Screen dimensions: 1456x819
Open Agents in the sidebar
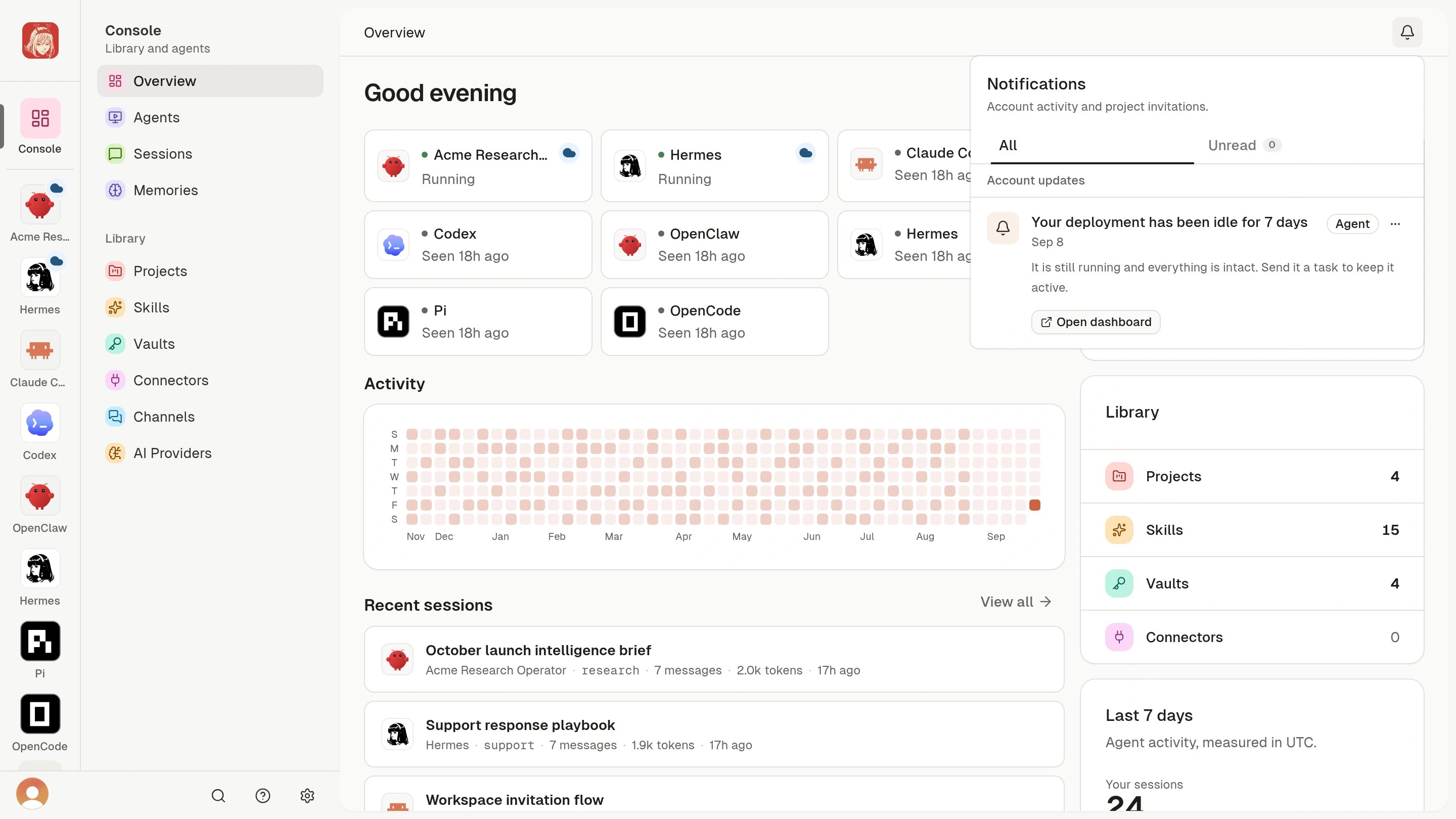[210, 117]
